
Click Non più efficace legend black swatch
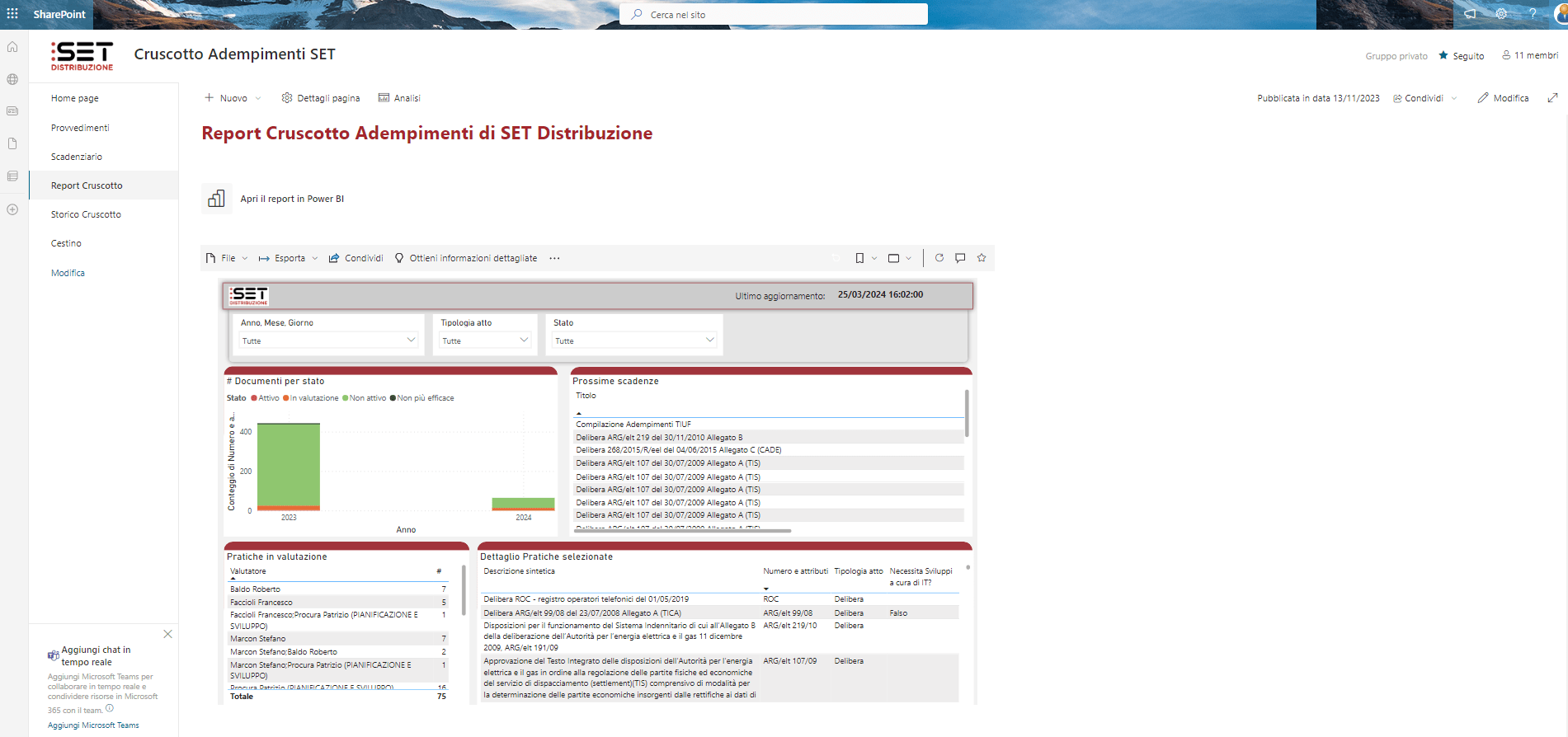(393, 398)
